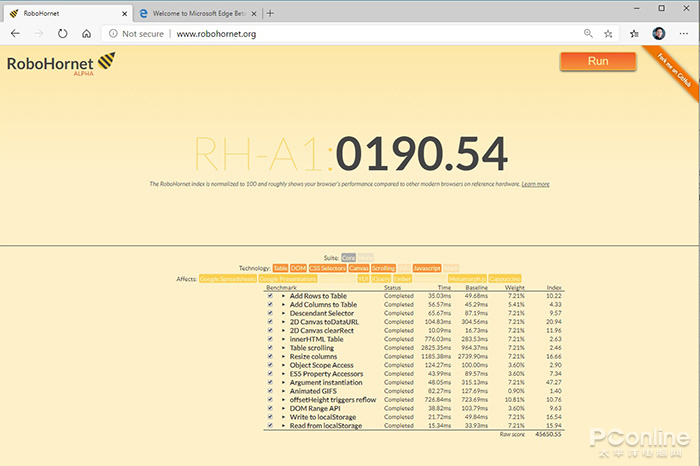The width and height of the screenshot is (700, 466).
Task: Toggle the DOM technology tag
Action: (x=298, y=268)
